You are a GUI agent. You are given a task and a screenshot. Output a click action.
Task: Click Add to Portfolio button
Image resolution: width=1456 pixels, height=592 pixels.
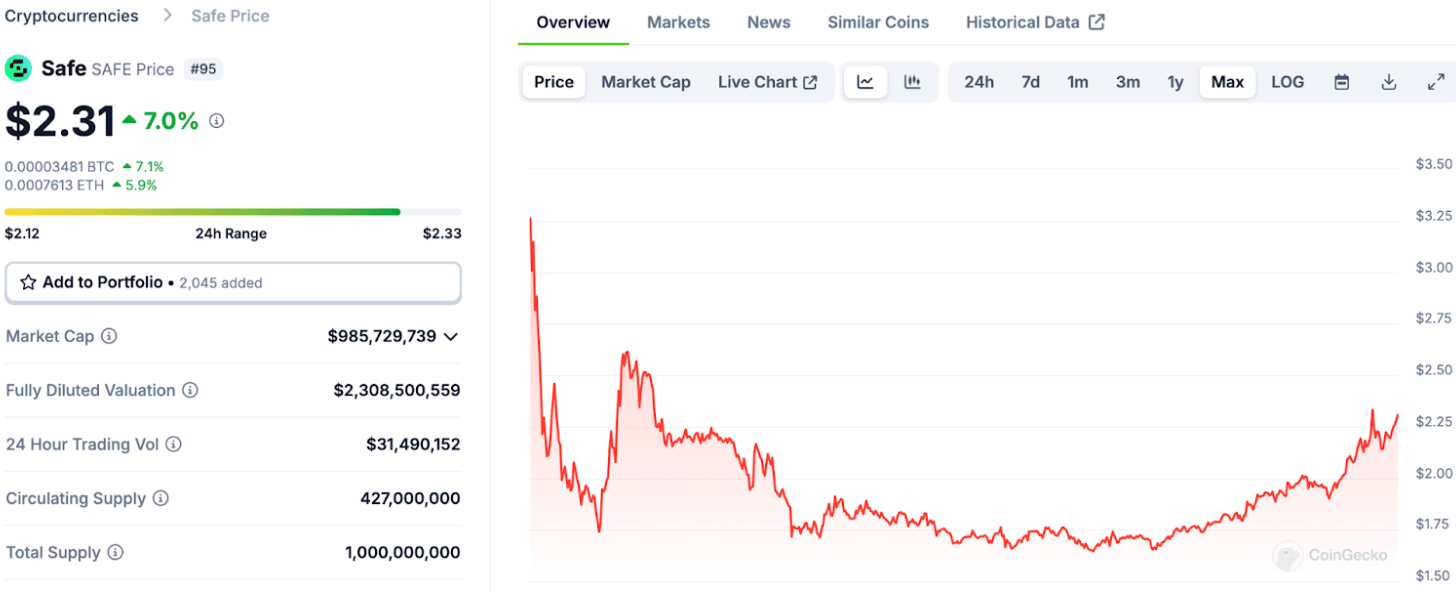click(232, 283)
